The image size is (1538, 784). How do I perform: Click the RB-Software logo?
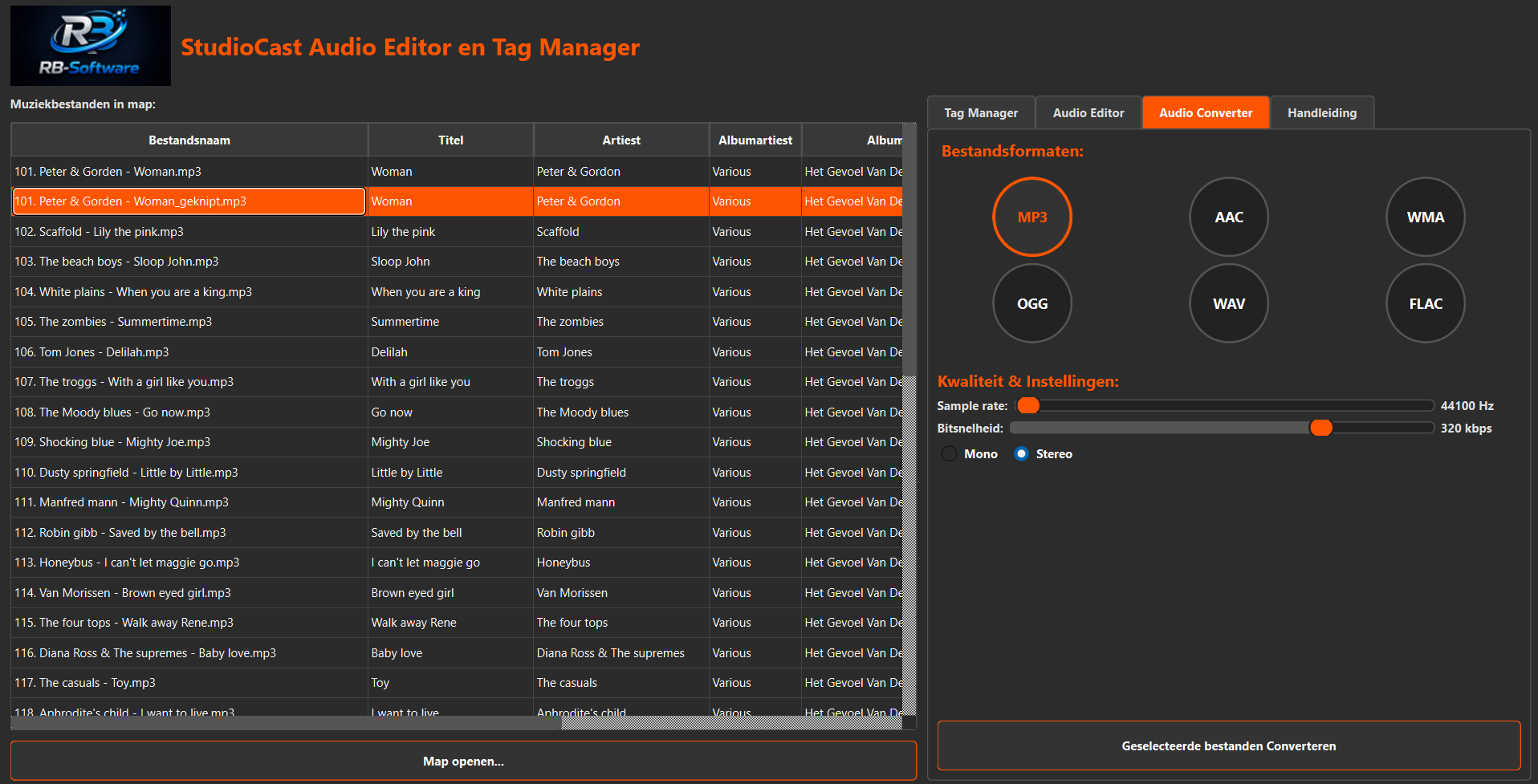[x=91, y=46]
